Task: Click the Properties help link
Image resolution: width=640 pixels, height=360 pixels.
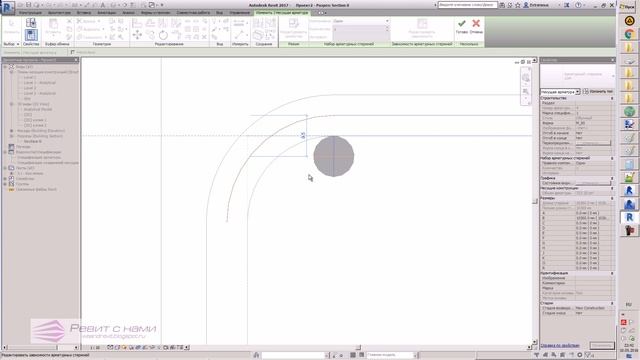Action: coord(560,346)
